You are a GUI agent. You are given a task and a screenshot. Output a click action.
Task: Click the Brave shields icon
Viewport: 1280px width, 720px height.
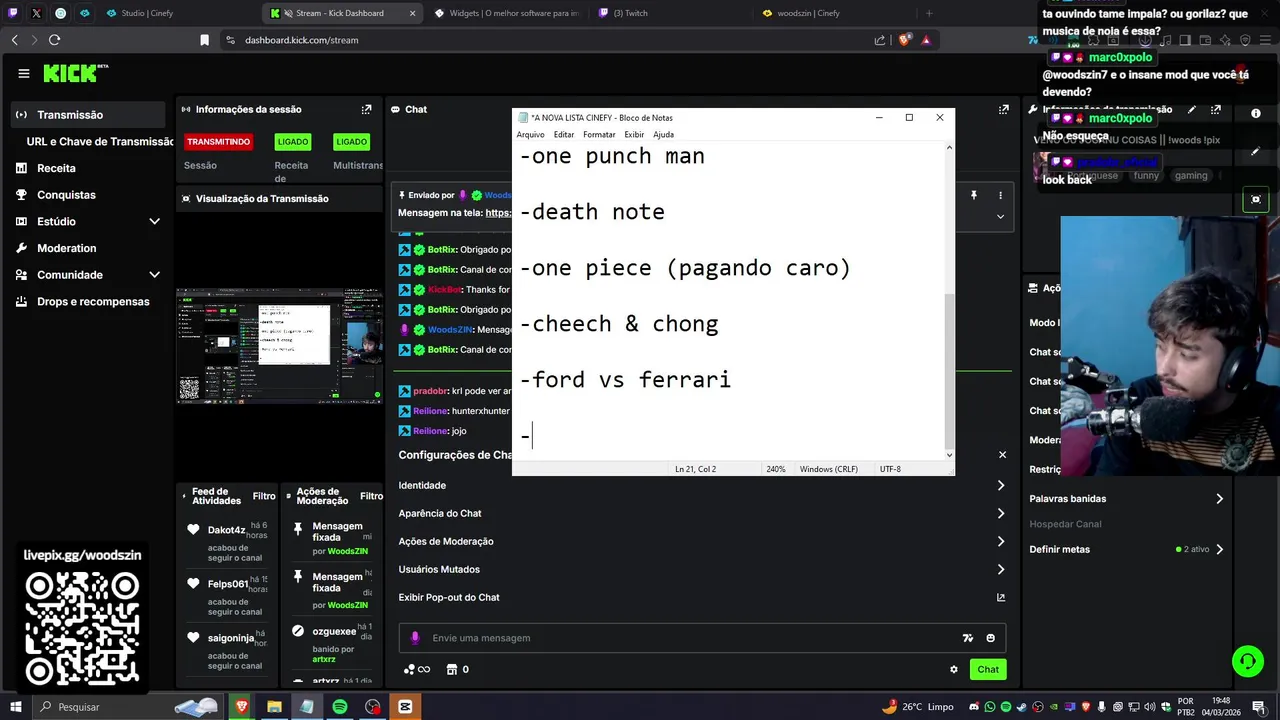(x=905, y=40)
